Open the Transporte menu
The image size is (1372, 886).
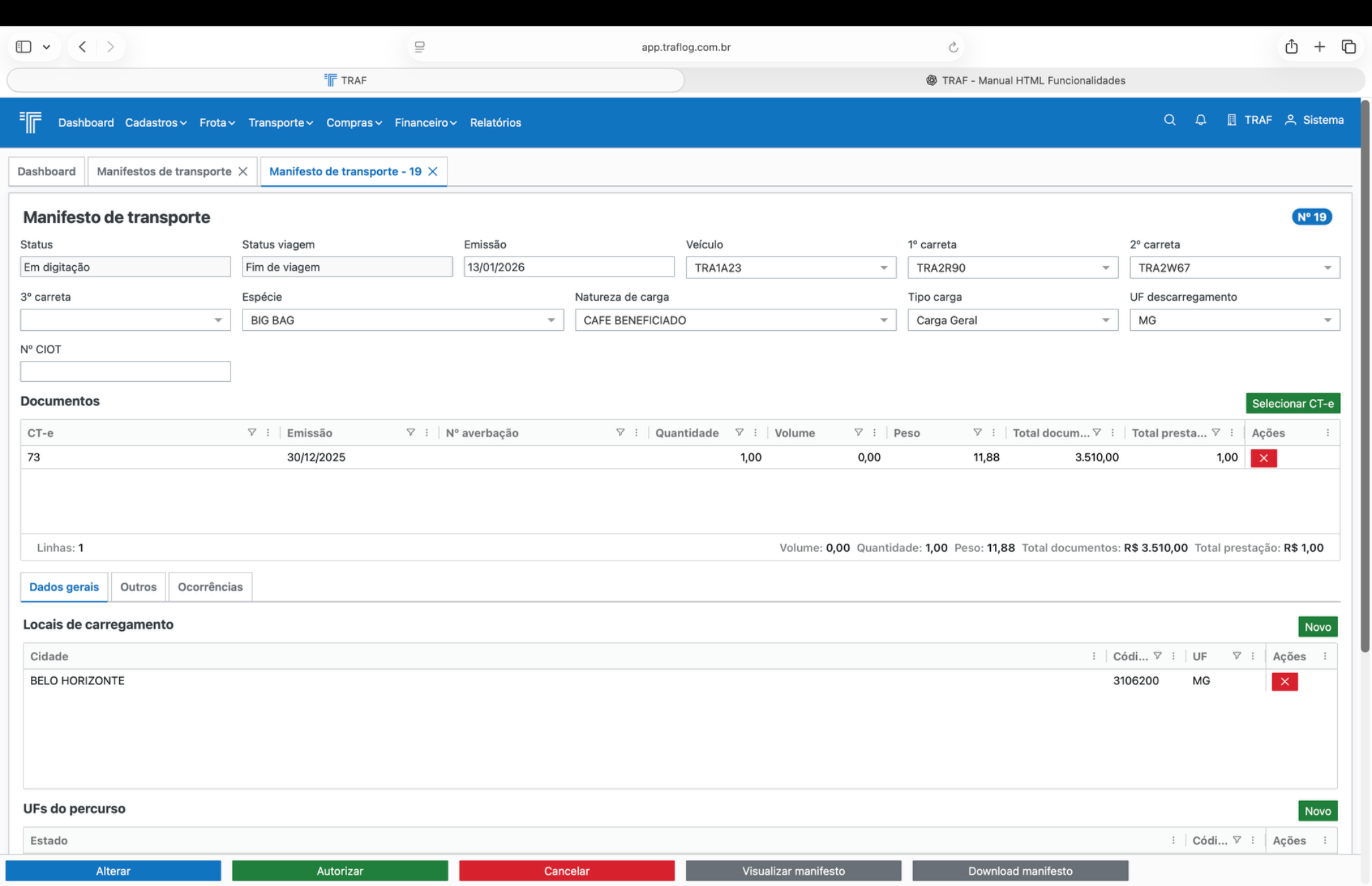[x=280, y=123]
